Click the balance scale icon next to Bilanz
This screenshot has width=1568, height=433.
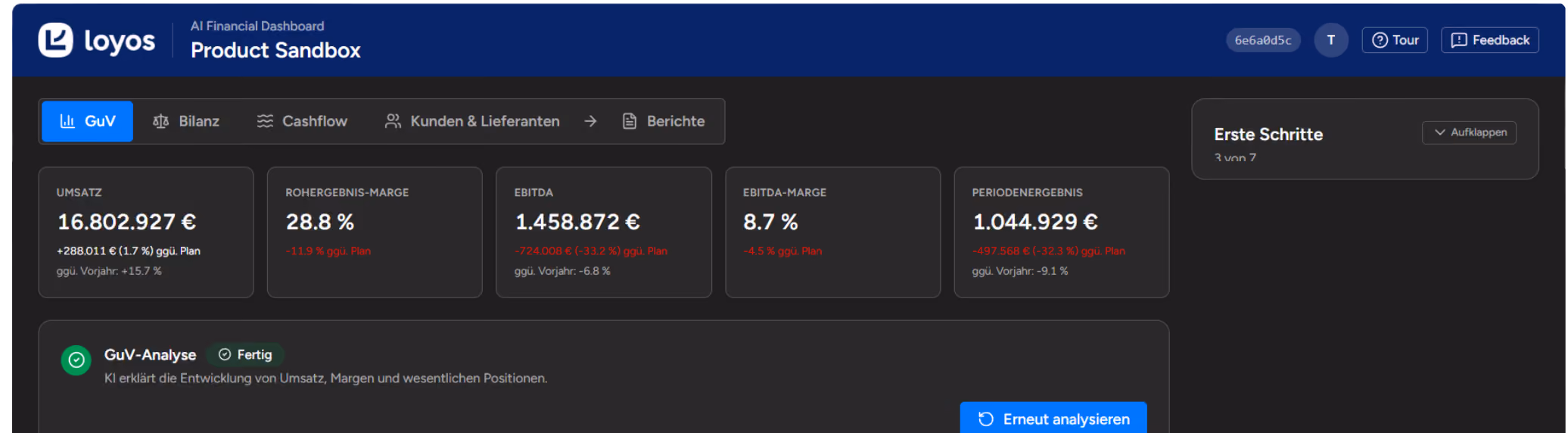160,121
